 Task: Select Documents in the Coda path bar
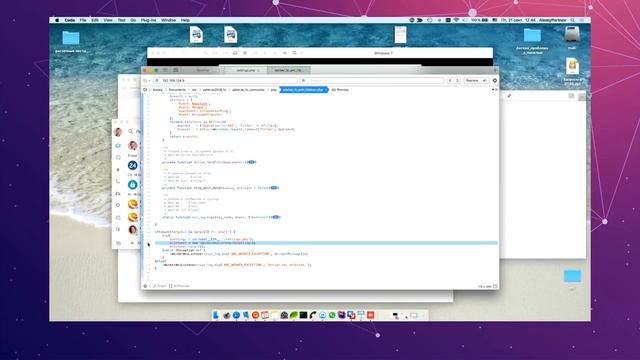click(x=177, y=89)
